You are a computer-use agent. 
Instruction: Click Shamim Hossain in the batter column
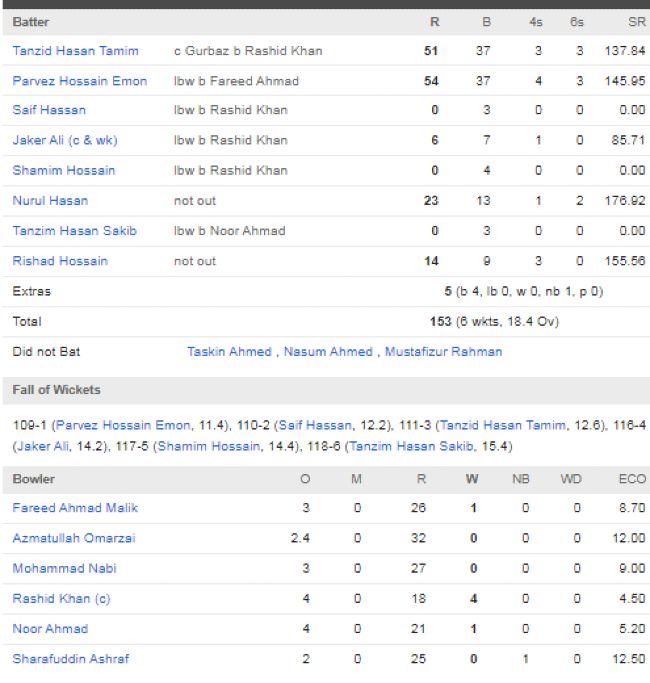click(x=63, y=171)
